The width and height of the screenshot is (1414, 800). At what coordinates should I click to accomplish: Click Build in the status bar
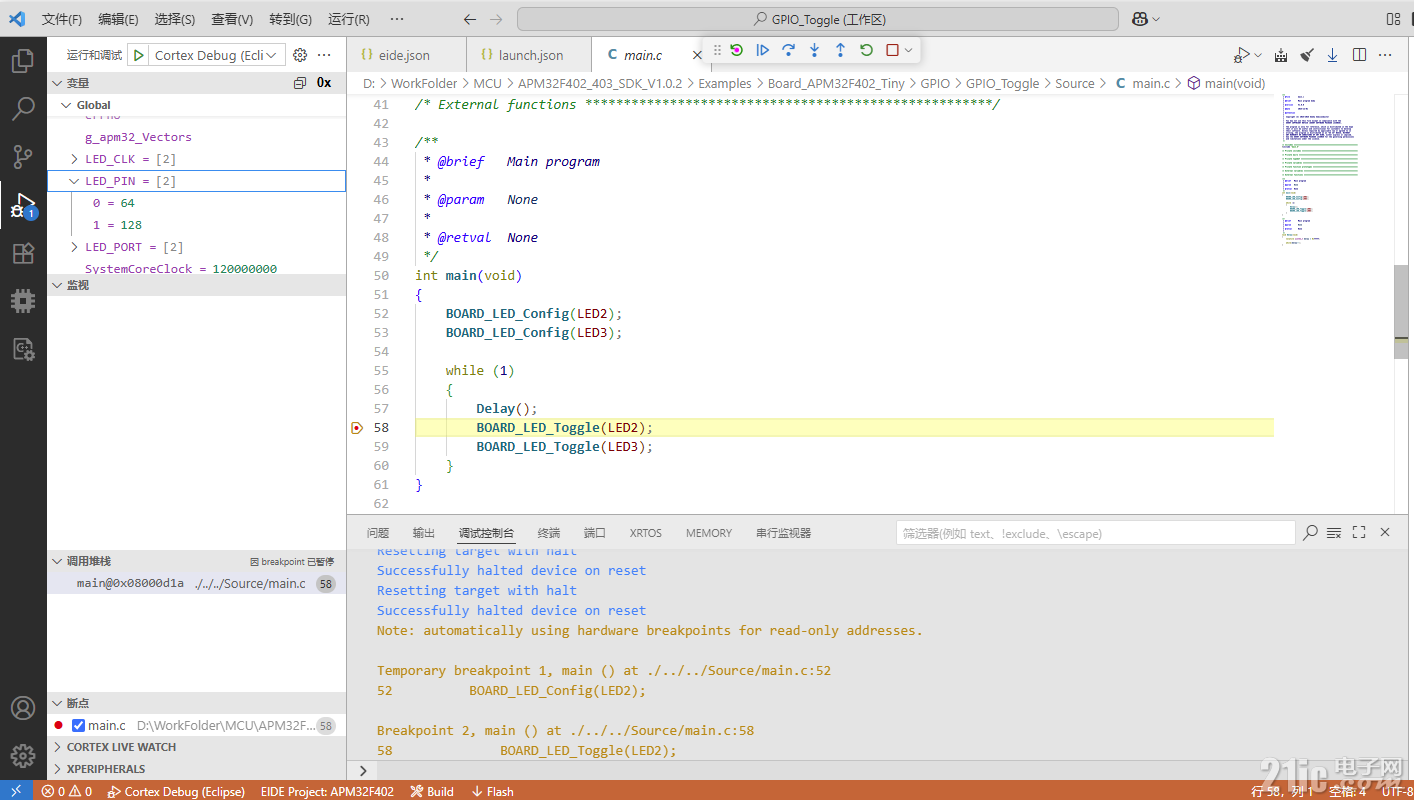tap(432, 791)
